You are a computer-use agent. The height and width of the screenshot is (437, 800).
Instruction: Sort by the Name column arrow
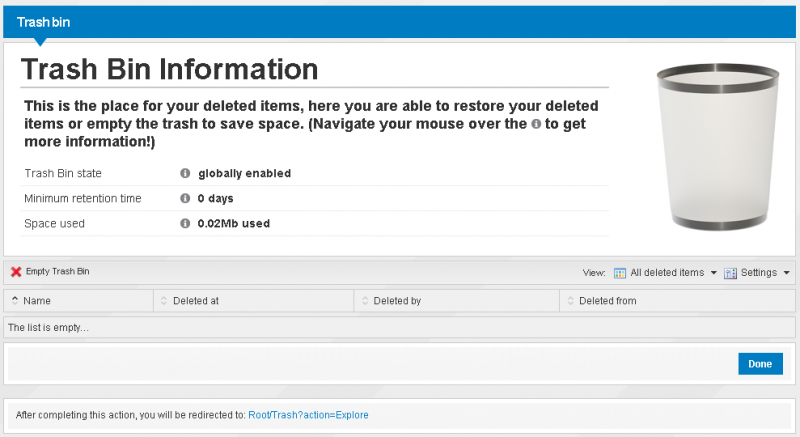(15, 301)
